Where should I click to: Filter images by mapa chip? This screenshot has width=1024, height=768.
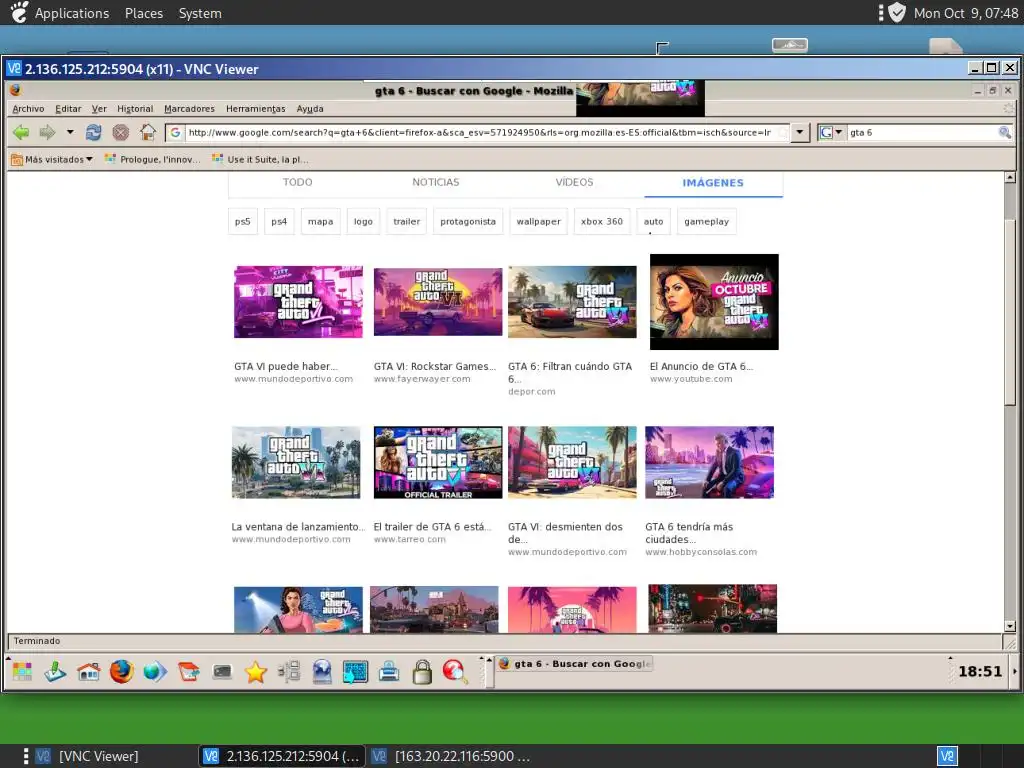[x=321, y=221]
